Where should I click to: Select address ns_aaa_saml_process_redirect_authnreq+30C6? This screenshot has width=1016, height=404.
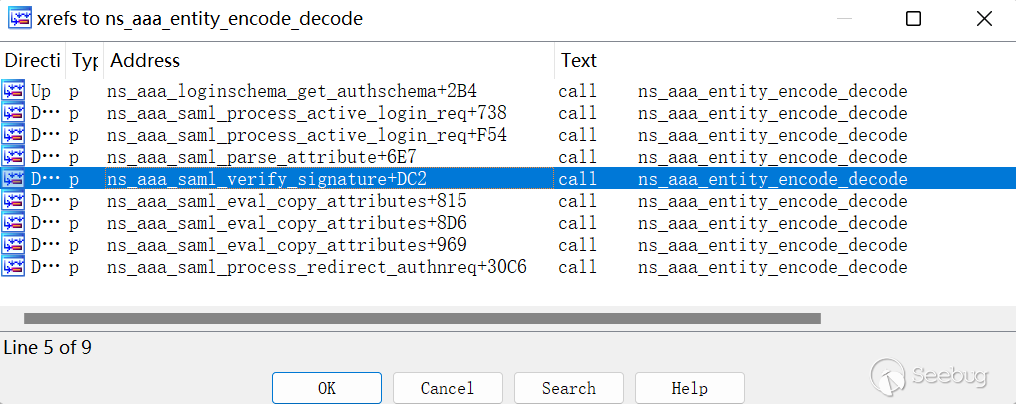(x=316, y=267)
